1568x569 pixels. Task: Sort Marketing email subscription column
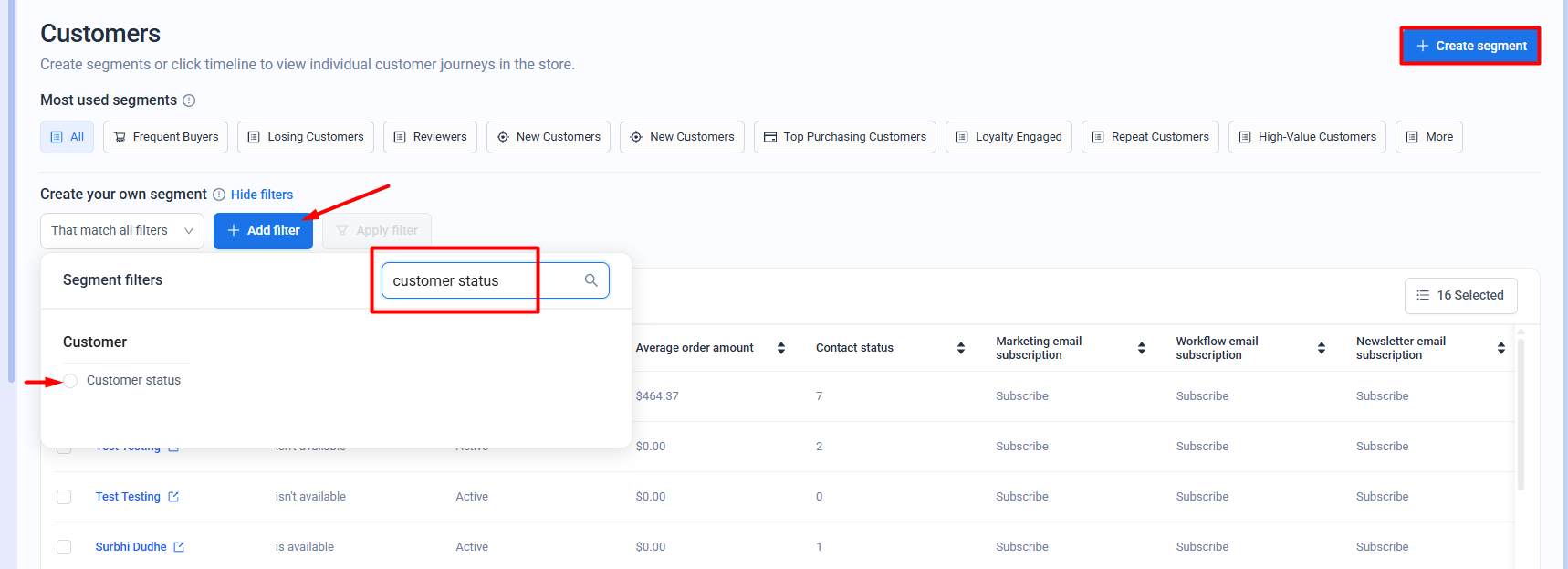click(1141, 348)
